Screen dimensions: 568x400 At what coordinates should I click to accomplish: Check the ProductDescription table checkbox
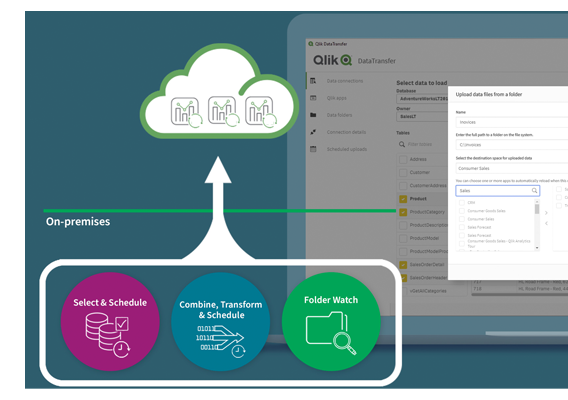(403, 225)
